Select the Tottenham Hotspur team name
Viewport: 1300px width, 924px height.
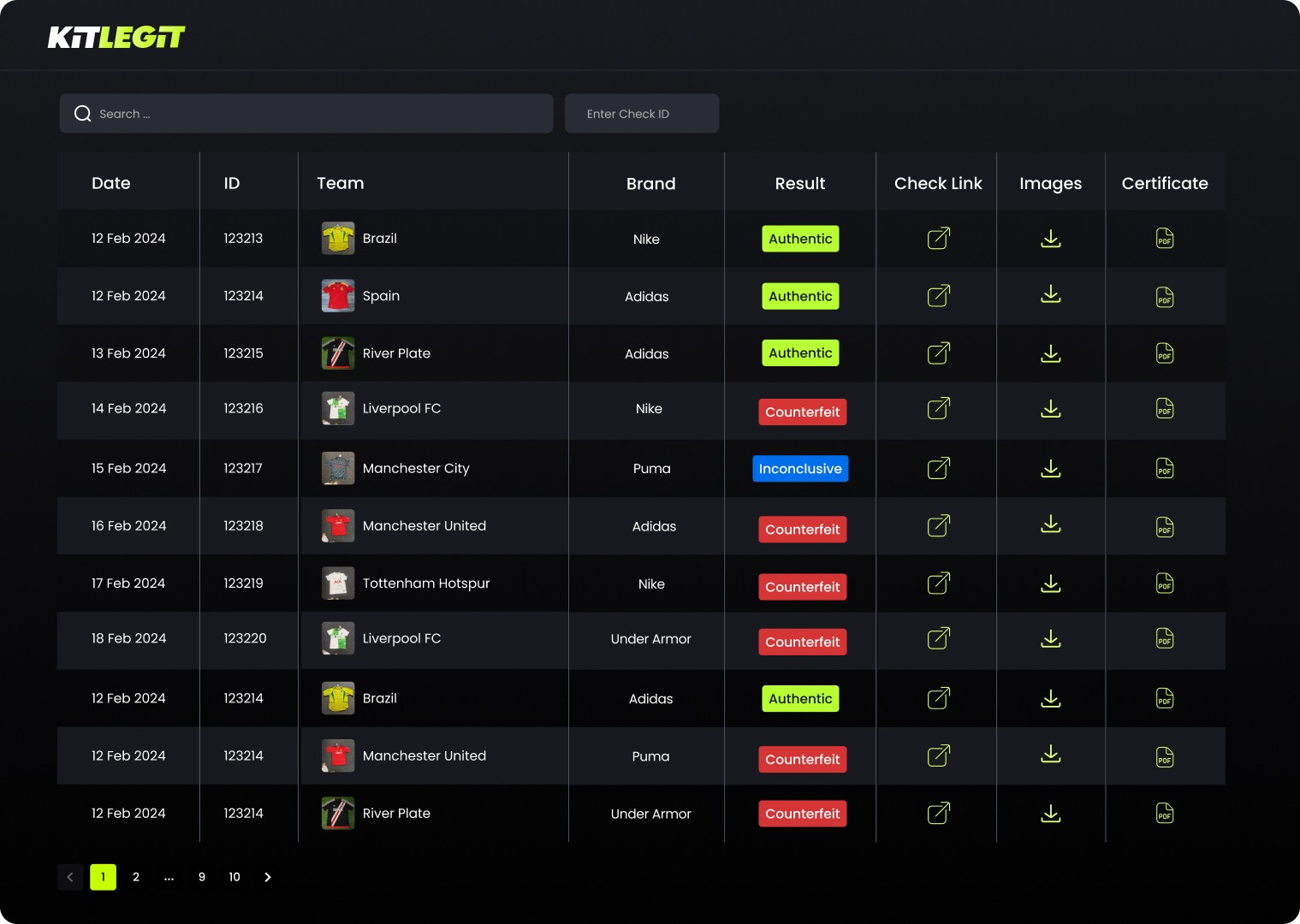pos(426,583)
